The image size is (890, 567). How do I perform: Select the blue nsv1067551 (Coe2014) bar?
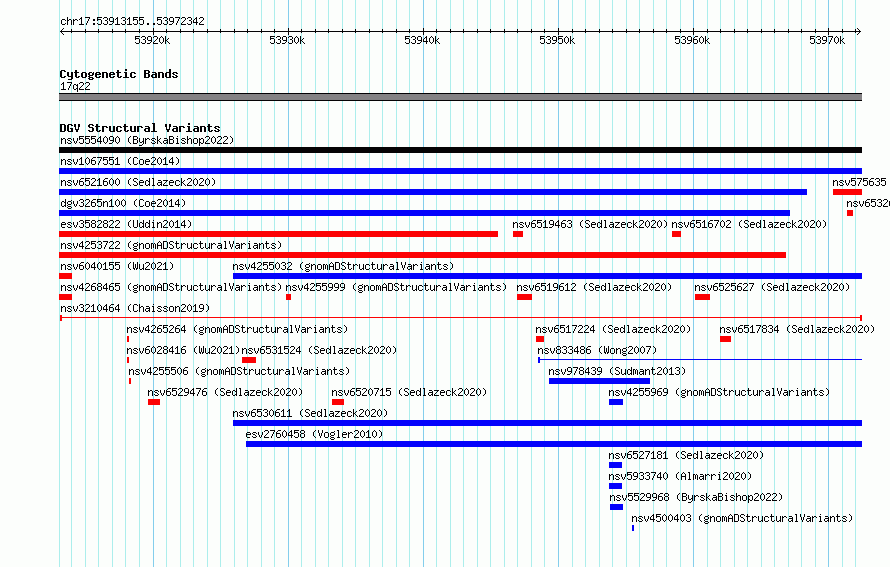pos(460,171)
